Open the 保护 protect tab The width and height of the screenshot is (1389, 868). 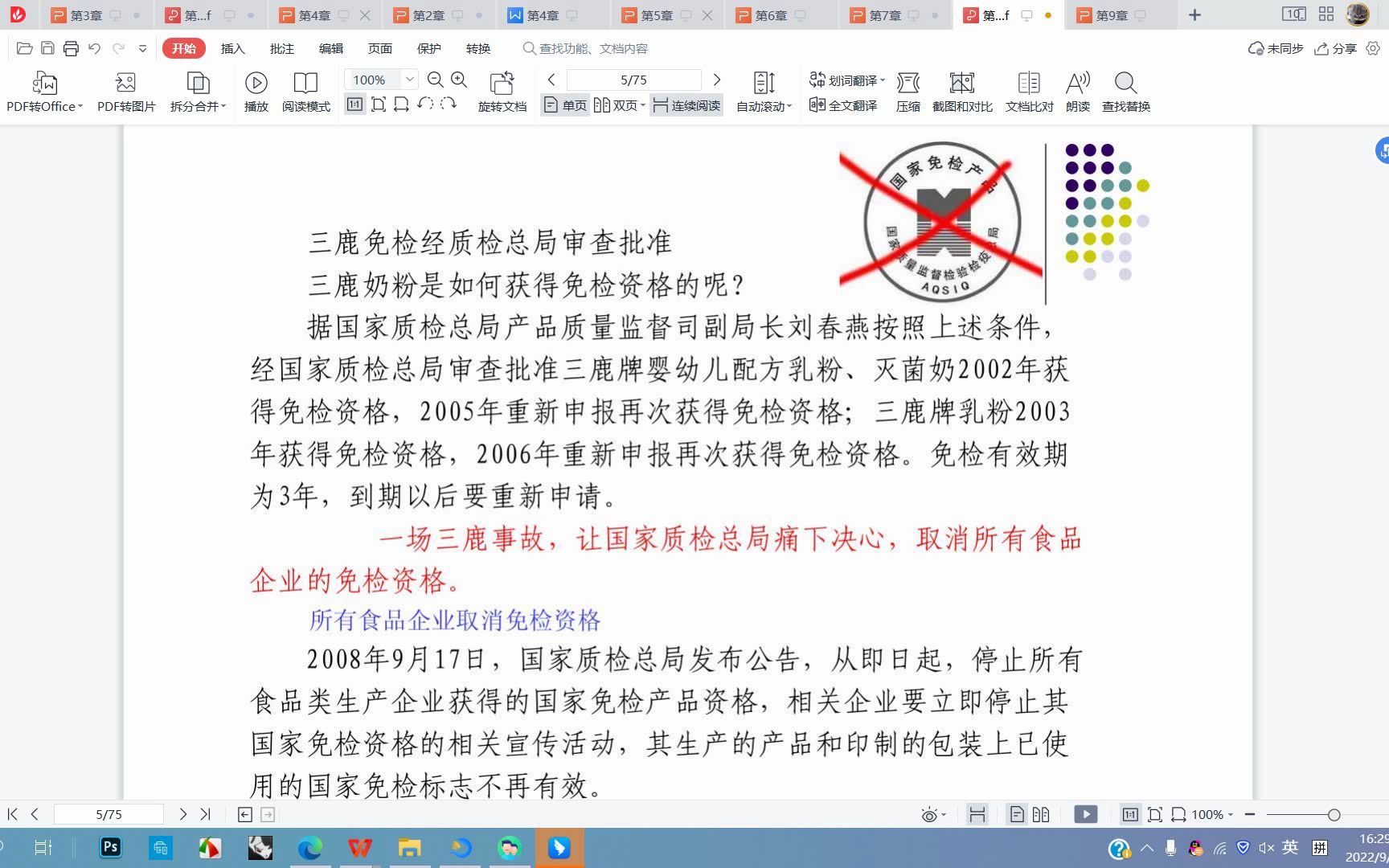click(x=428, y=48)
